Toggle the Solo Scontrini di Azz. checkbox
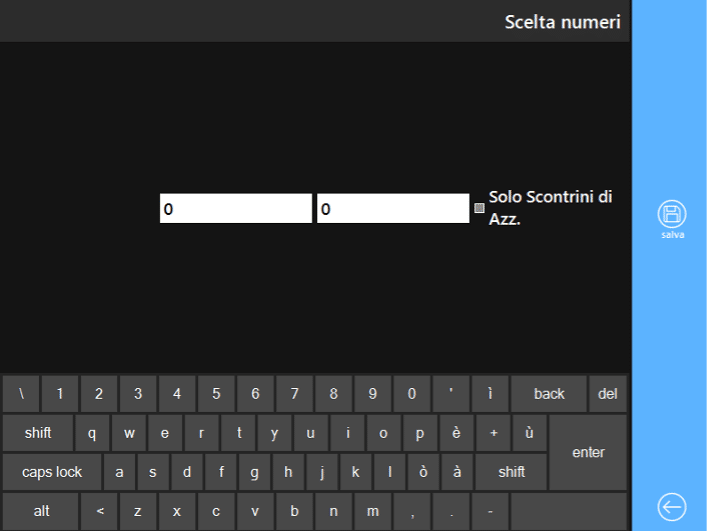This screenshot has height=532, width=708. pos(480,208)
